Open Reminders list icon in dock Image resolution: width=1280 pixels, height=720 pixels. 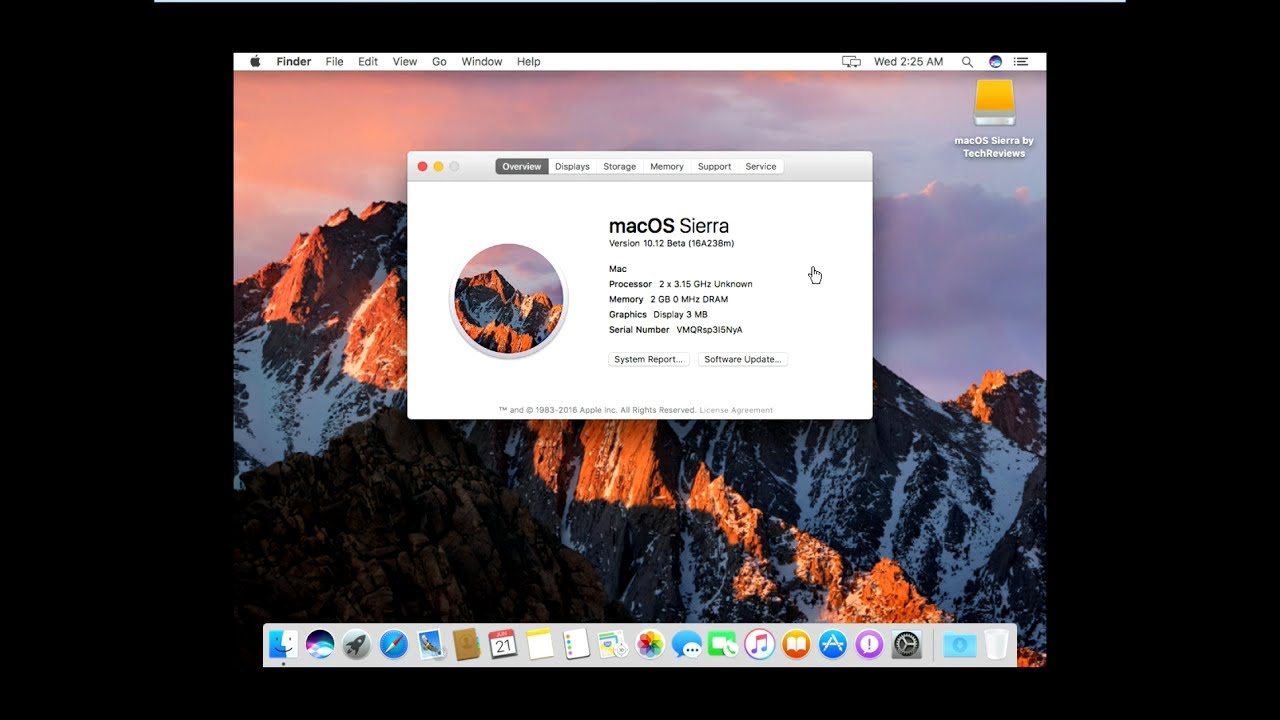[x=576, y=645]
